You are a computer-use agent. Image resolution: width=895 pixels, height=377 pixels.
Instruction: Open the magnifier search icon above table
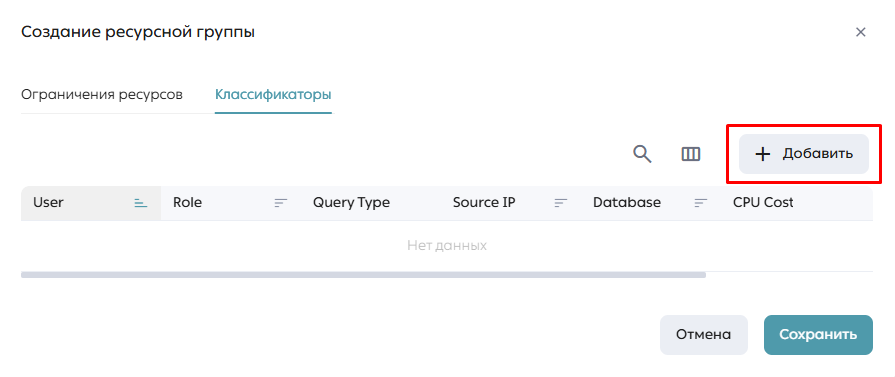pos(643,154)
